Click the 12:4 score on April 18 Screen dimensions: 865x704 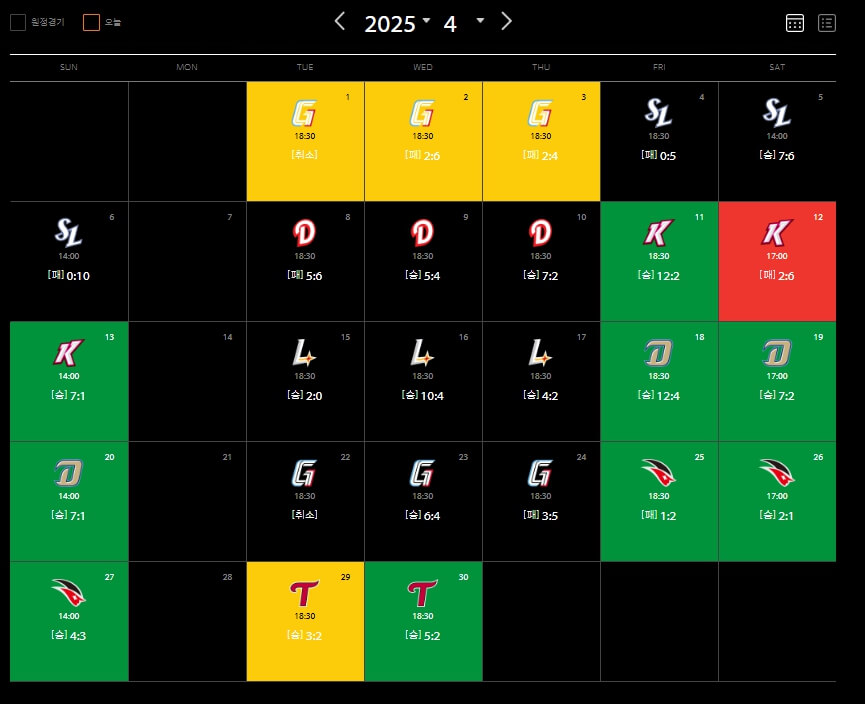(668, 396)
